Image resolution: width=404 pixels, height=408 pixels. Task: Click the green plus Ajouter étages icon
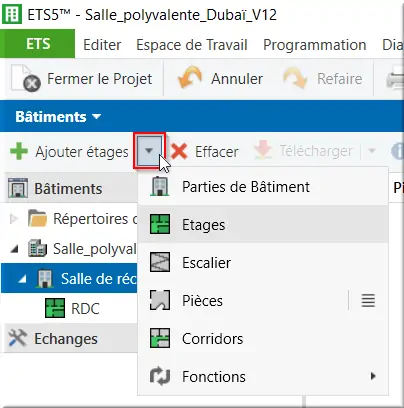(x=19, y=151)
